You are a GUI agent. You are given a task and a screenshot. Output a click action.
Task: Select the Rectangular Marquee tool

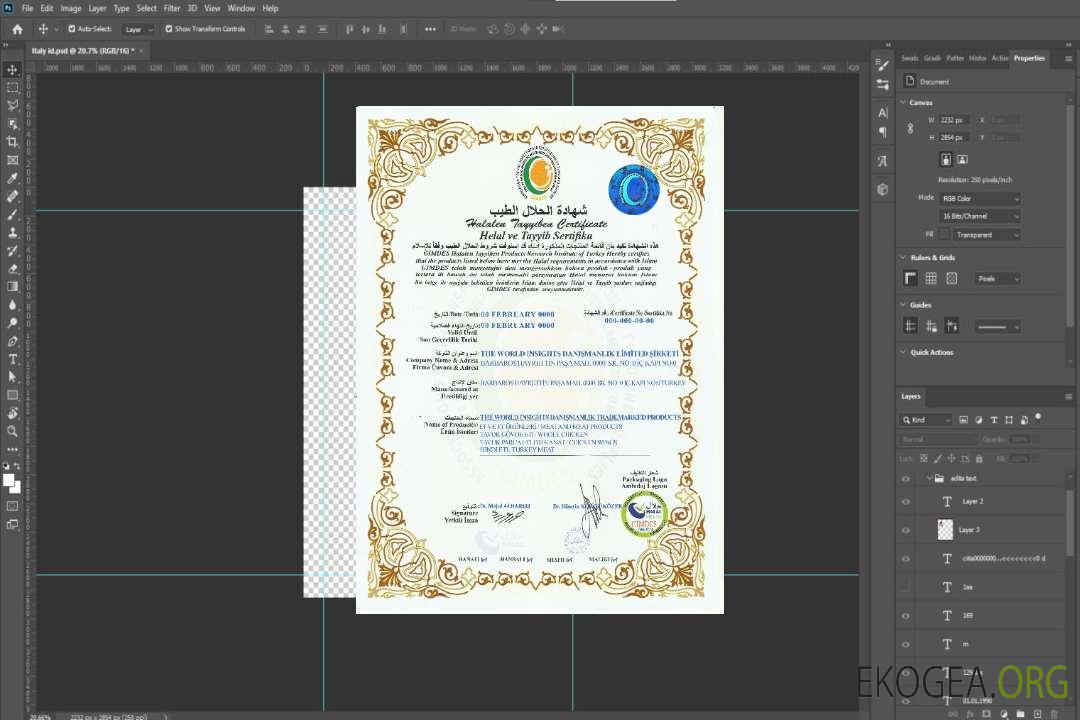12,88
